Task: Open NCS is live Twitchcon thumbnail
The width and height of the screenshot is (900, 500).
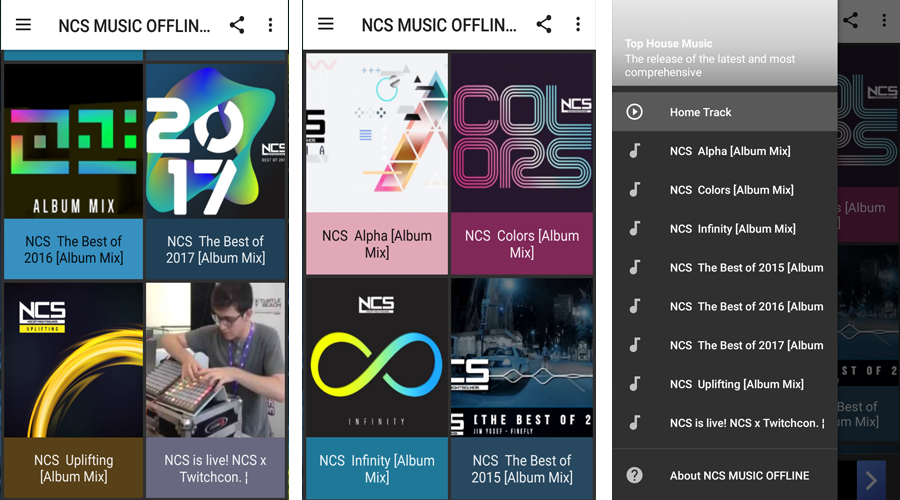Action: pyautogui.click(x=215, y=360)
